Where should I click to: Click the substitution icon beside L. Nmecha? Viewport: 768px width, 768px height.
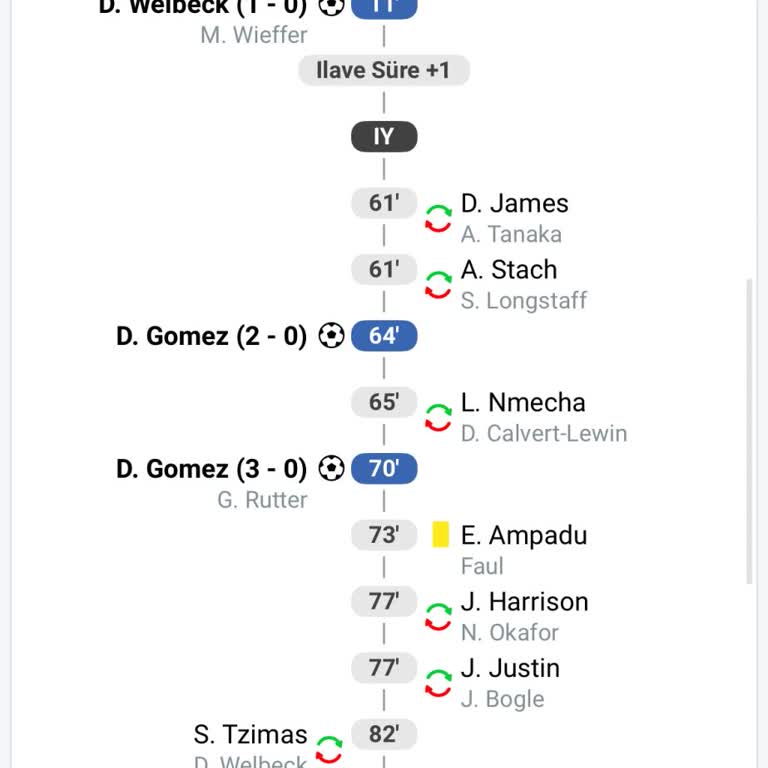pyautogui.click(x=438, y=417)
